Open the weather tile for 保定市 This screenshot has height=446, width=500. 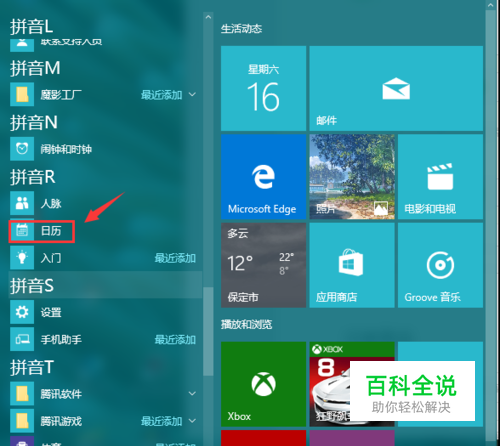(263, 265)
